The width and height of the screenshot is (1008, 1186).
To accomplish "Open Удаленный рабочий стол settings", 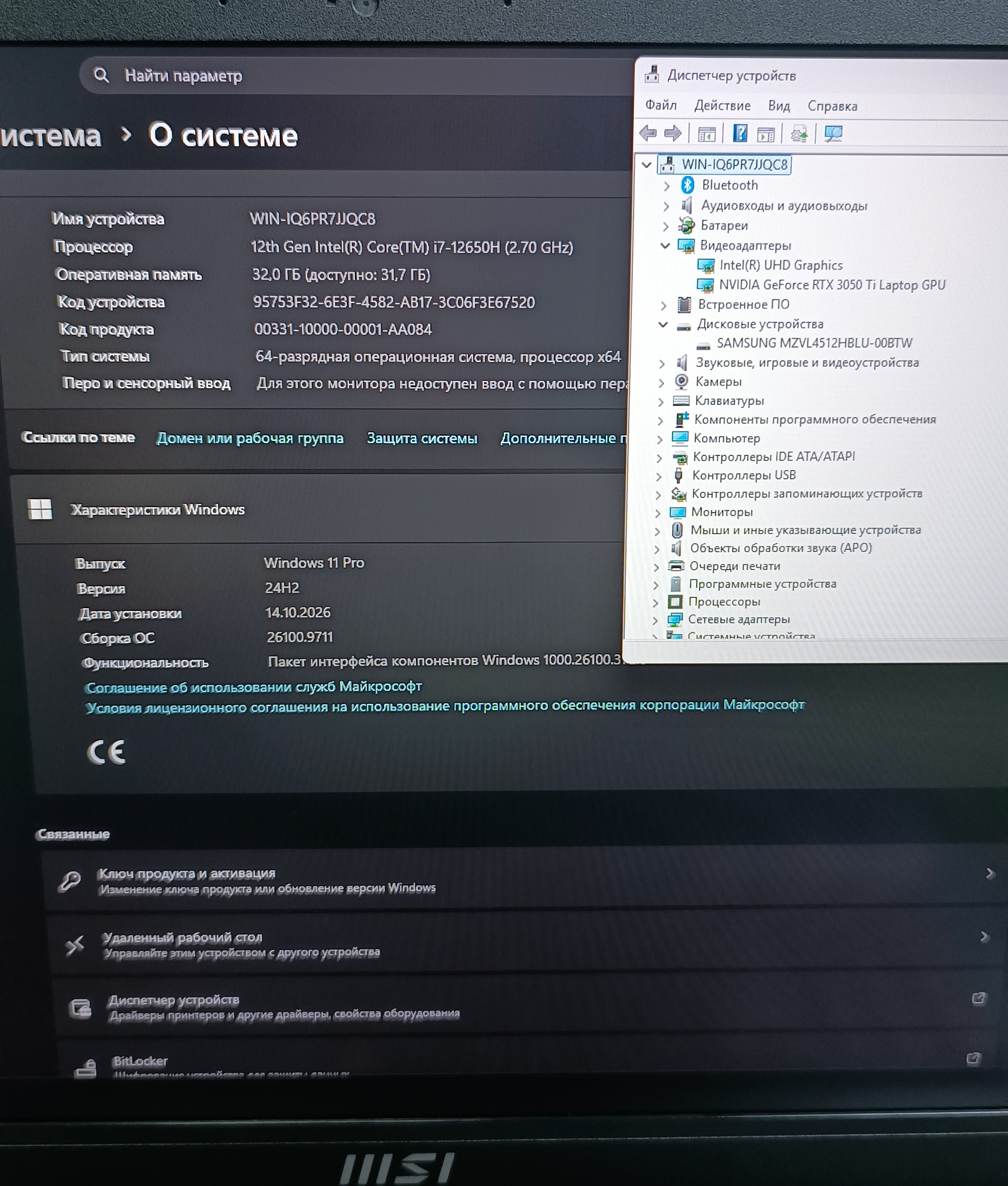I will pos(526,943).
